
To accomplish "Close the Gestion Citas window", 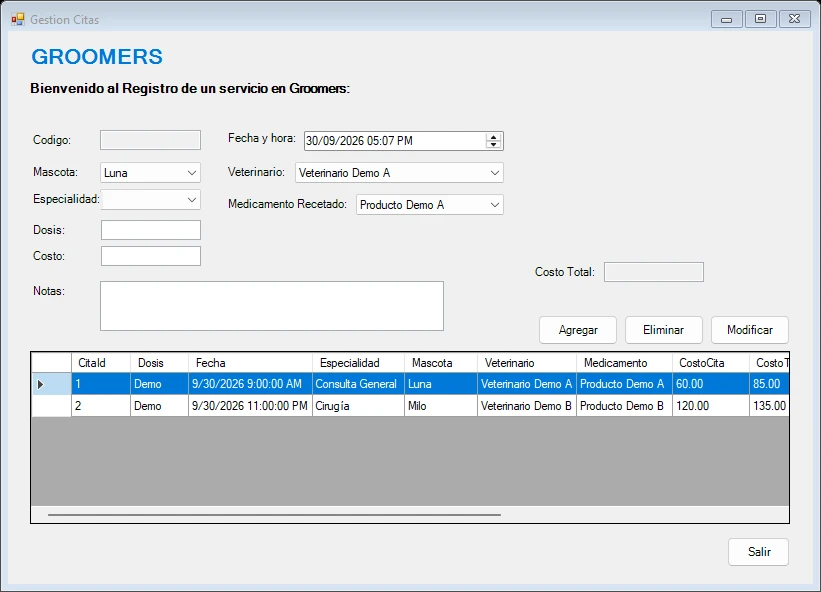I will click(x=794, y=19).
